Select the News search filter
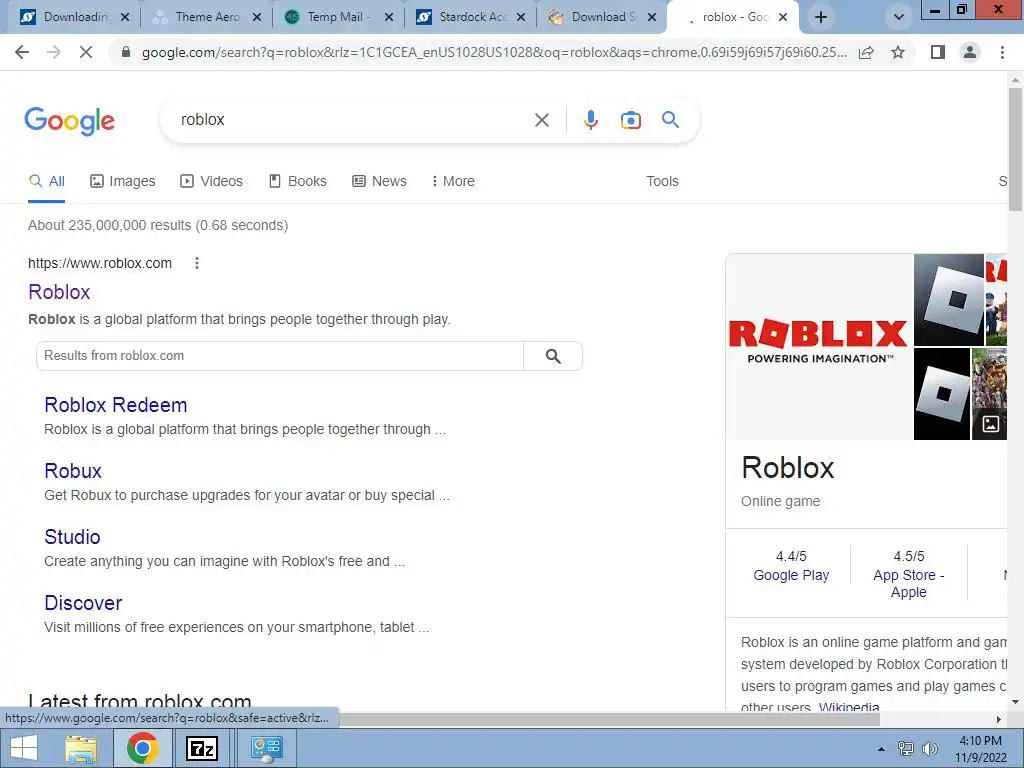This screenshot has height=768, width=1024. click(x=379, y=181)
